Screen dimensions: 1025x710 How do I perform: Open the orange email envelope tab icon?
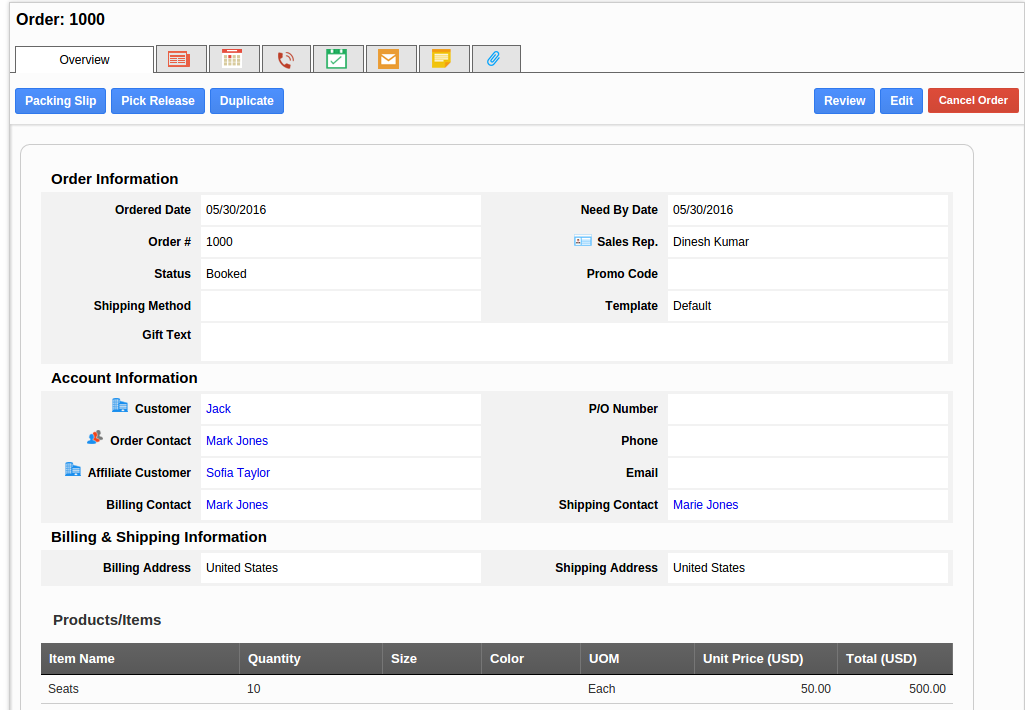388,59
